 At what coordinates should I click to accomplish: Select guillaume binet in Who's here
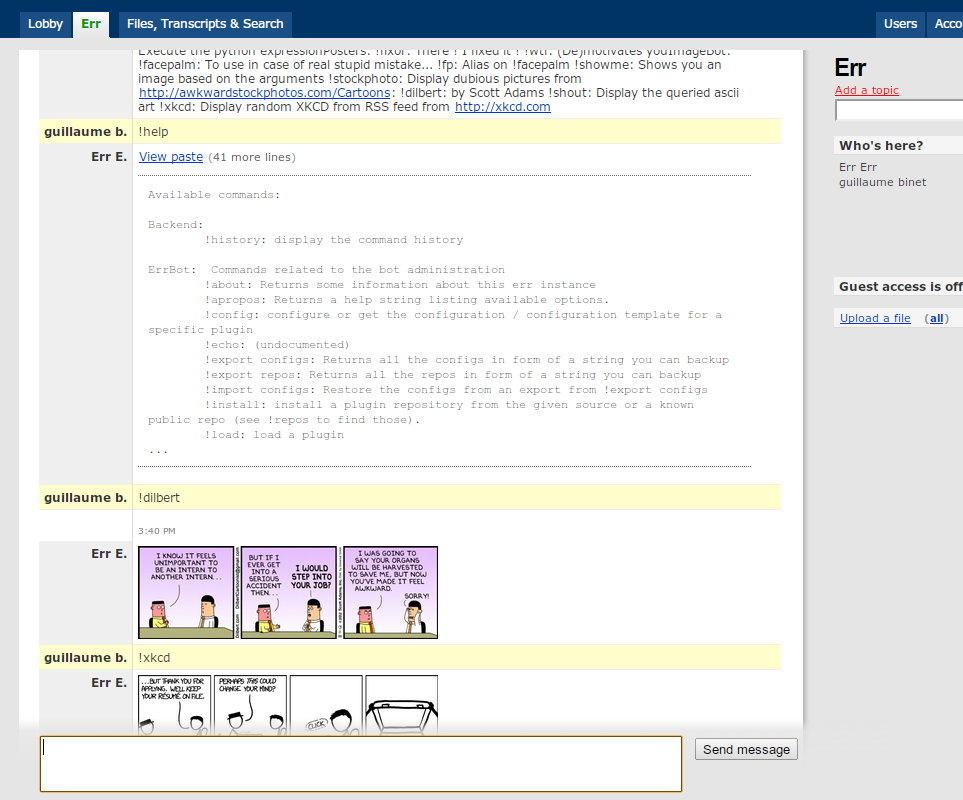click(x=882, y=182)
